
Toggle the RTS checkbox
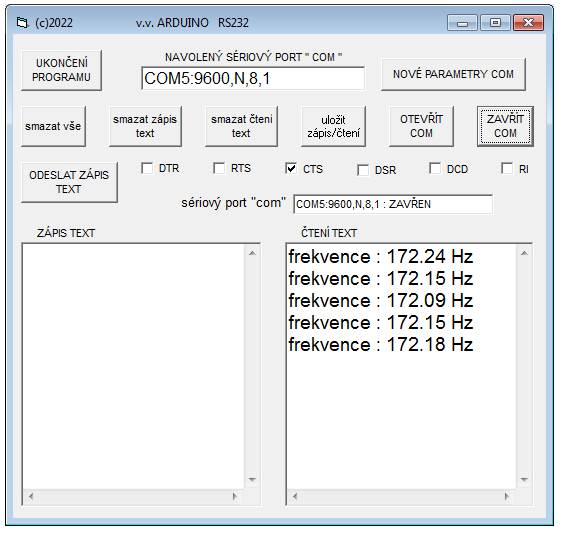pyautogui.click(x=219, y=168)
